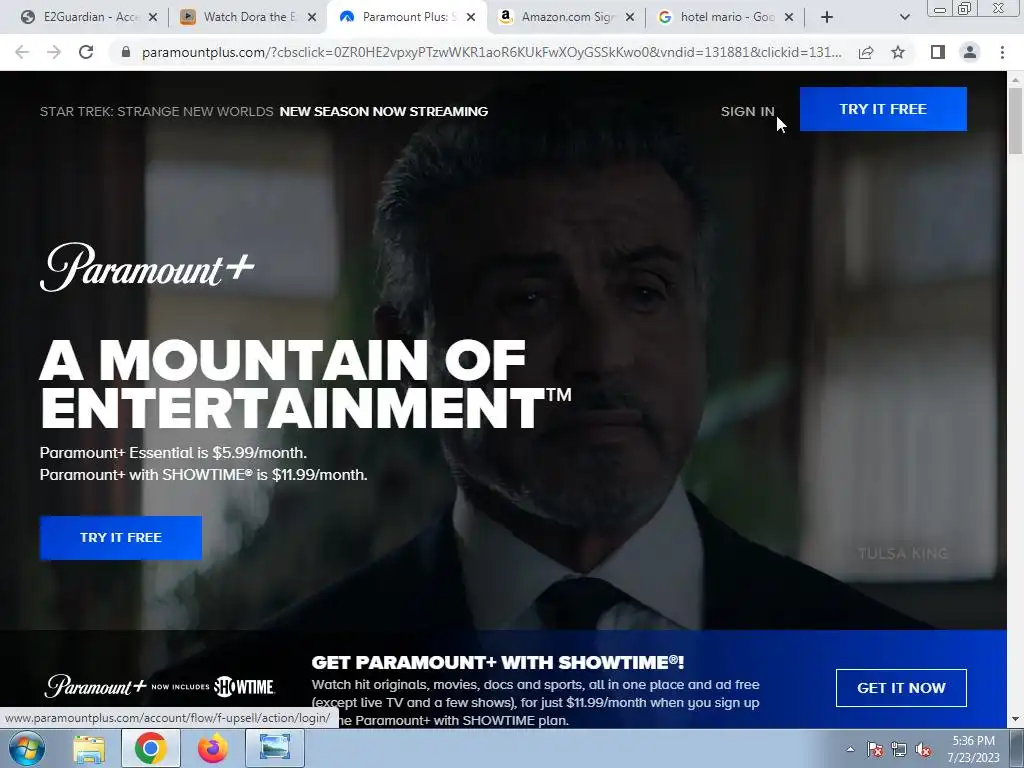
Task: Click the Chrome taskbar icon
Action: pyautogui.click(x=150, y=748)
